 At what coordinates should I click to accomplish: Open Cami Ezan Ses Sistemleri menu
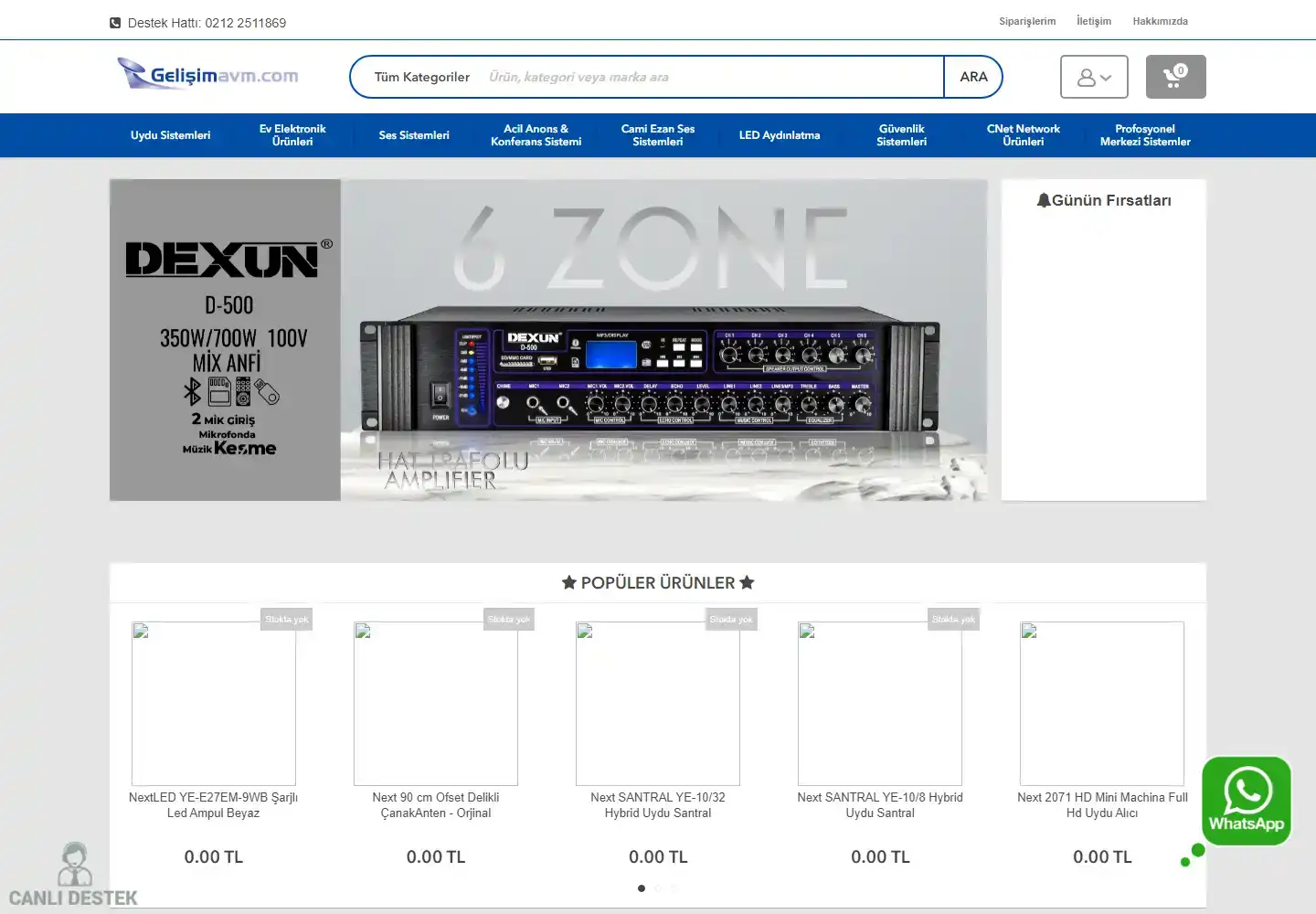coord(658,135)
